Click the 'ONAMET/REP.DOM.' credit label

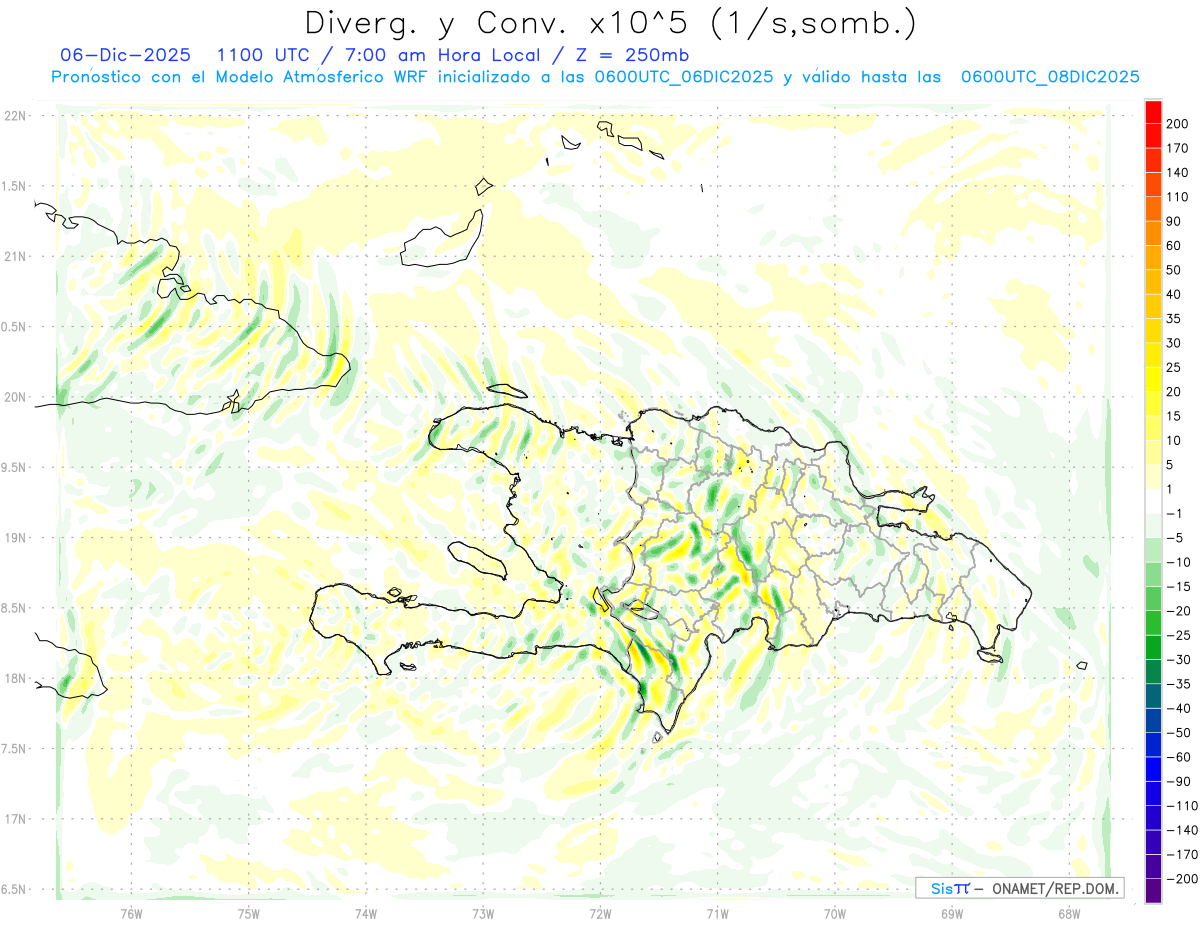click(x=1056, y=888)
